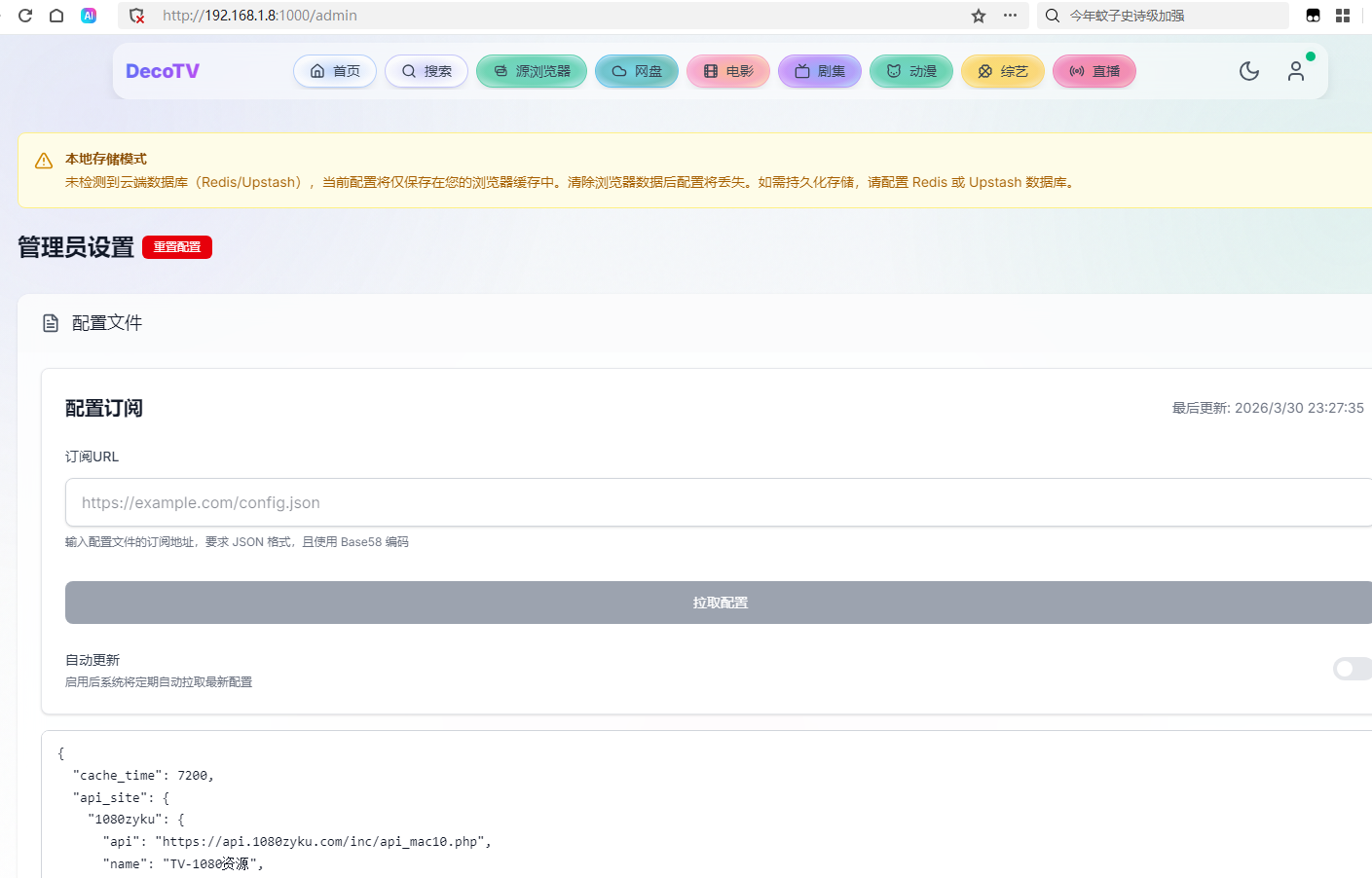Click the warning triangle icon in the storage notice

[x=44, y=162]
